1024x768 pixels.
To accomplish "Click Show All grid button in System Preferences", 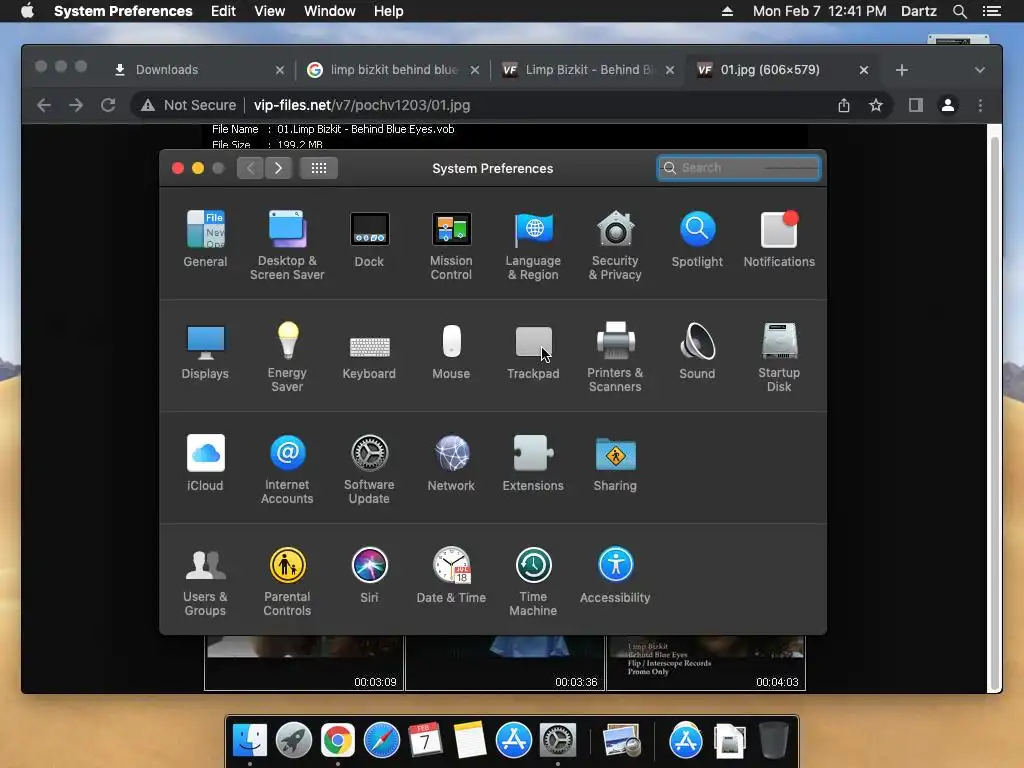I will pyautogui.click(x=319, y=168).
